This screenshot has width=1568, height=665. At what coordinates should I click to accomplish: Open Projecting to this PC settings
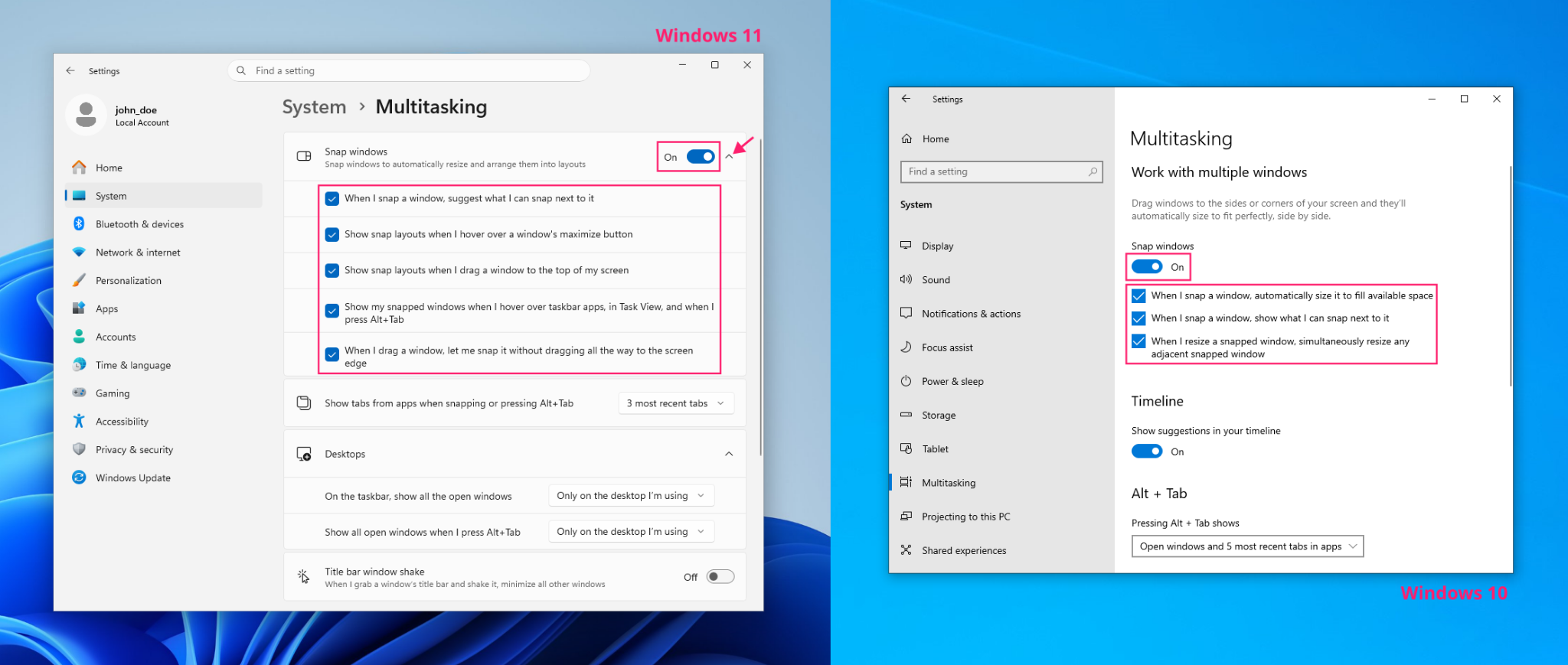pos(1001,517)
